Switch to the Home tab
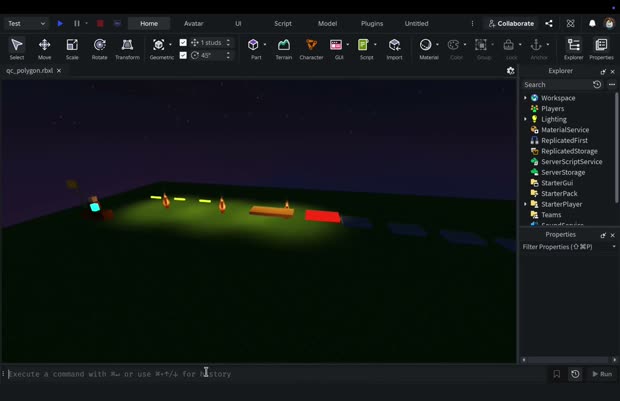 149,23
